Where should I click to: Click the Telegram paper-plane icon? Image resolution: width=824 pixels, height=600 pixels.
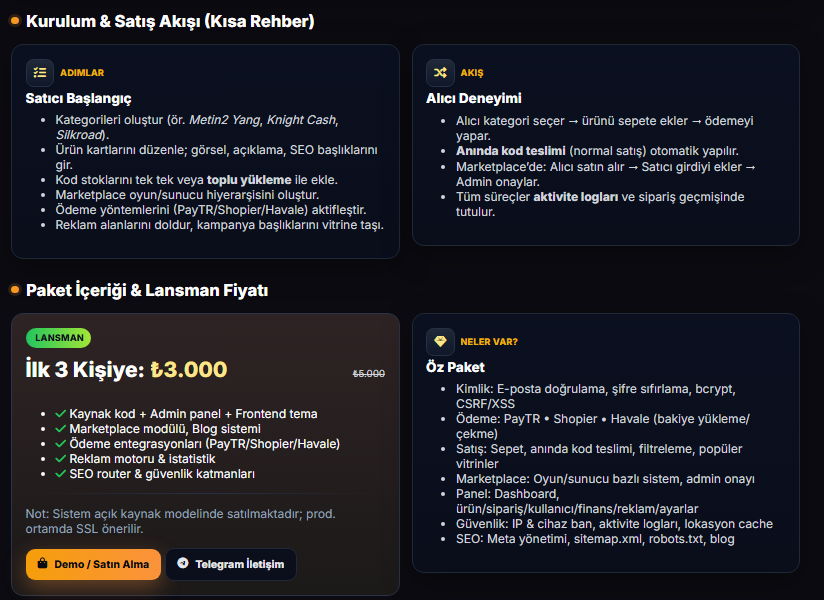tap(183, 564)
